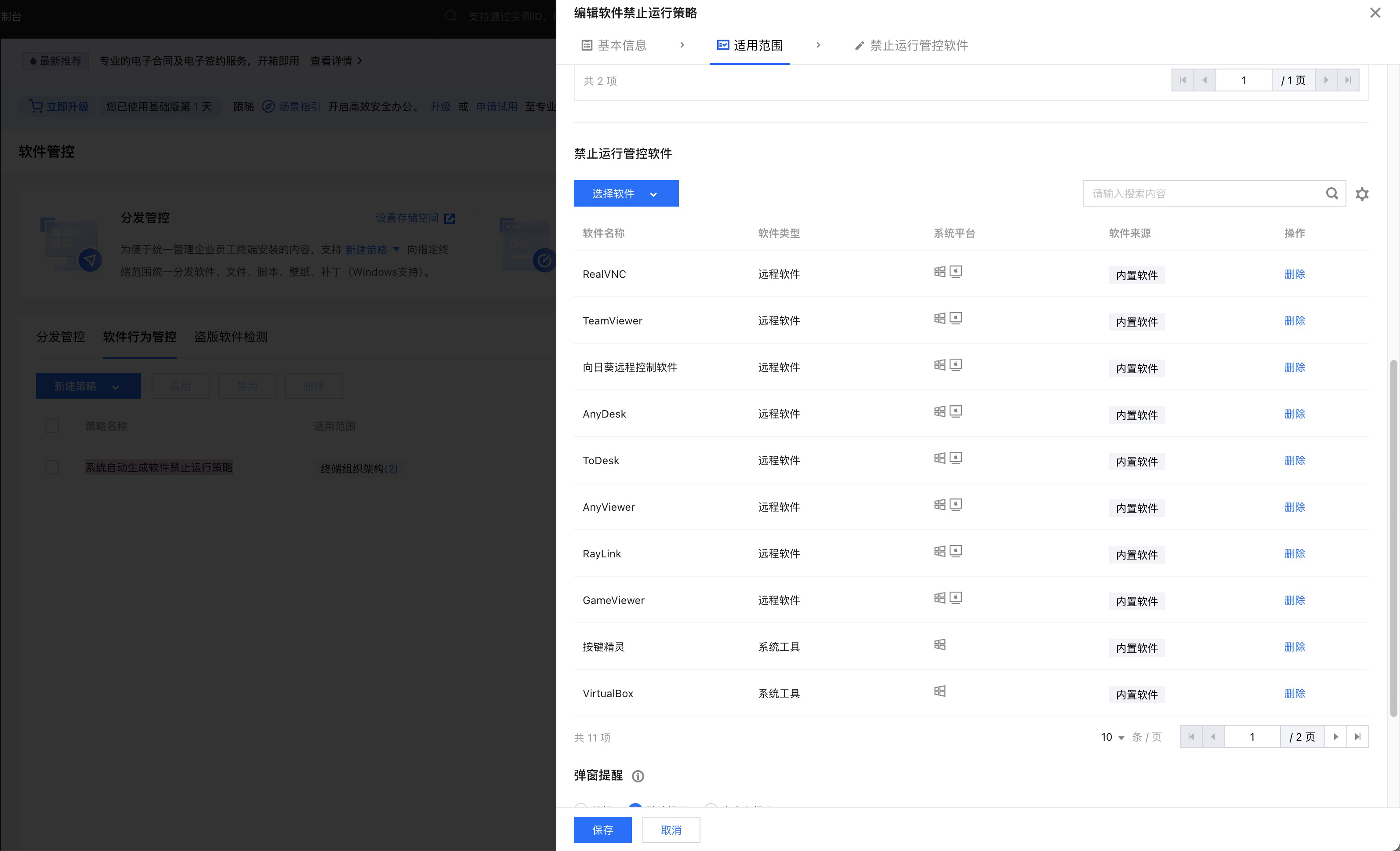The height and width of the screenshot is (851, 1400).
Task: Click the 场景指引 compass icon in background
Action: click(x=268, y=106)
